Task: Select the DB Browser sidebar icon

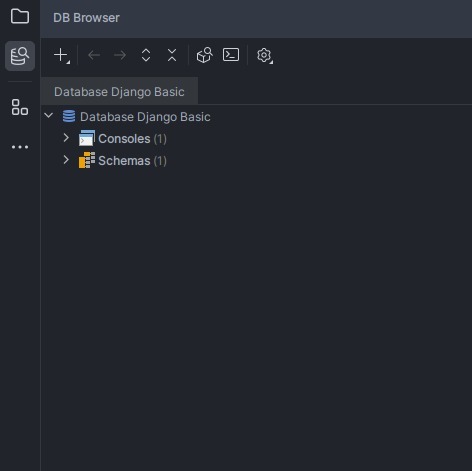Action: point(20,56)
